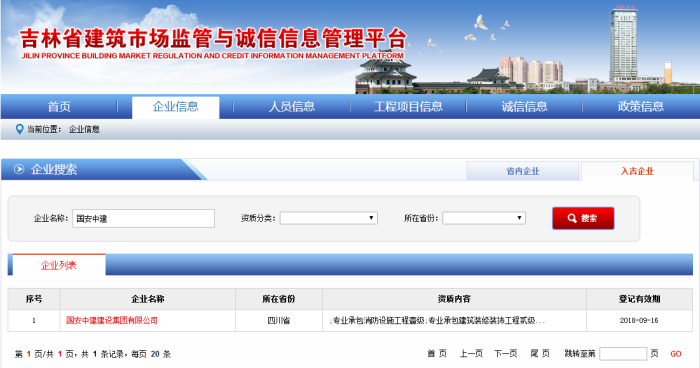This screenshot has height=368, width=700.
Task: Click the 尾页 pagination link
Action: [x=540, y=354]
